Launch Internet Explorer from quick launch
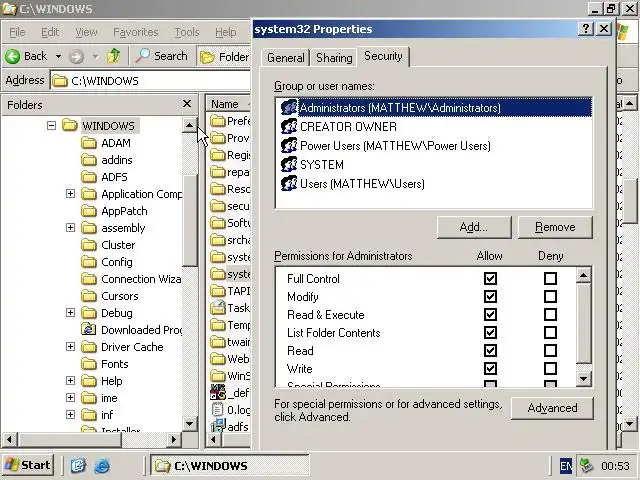This screenshot has height=480, width=640. 102,466
